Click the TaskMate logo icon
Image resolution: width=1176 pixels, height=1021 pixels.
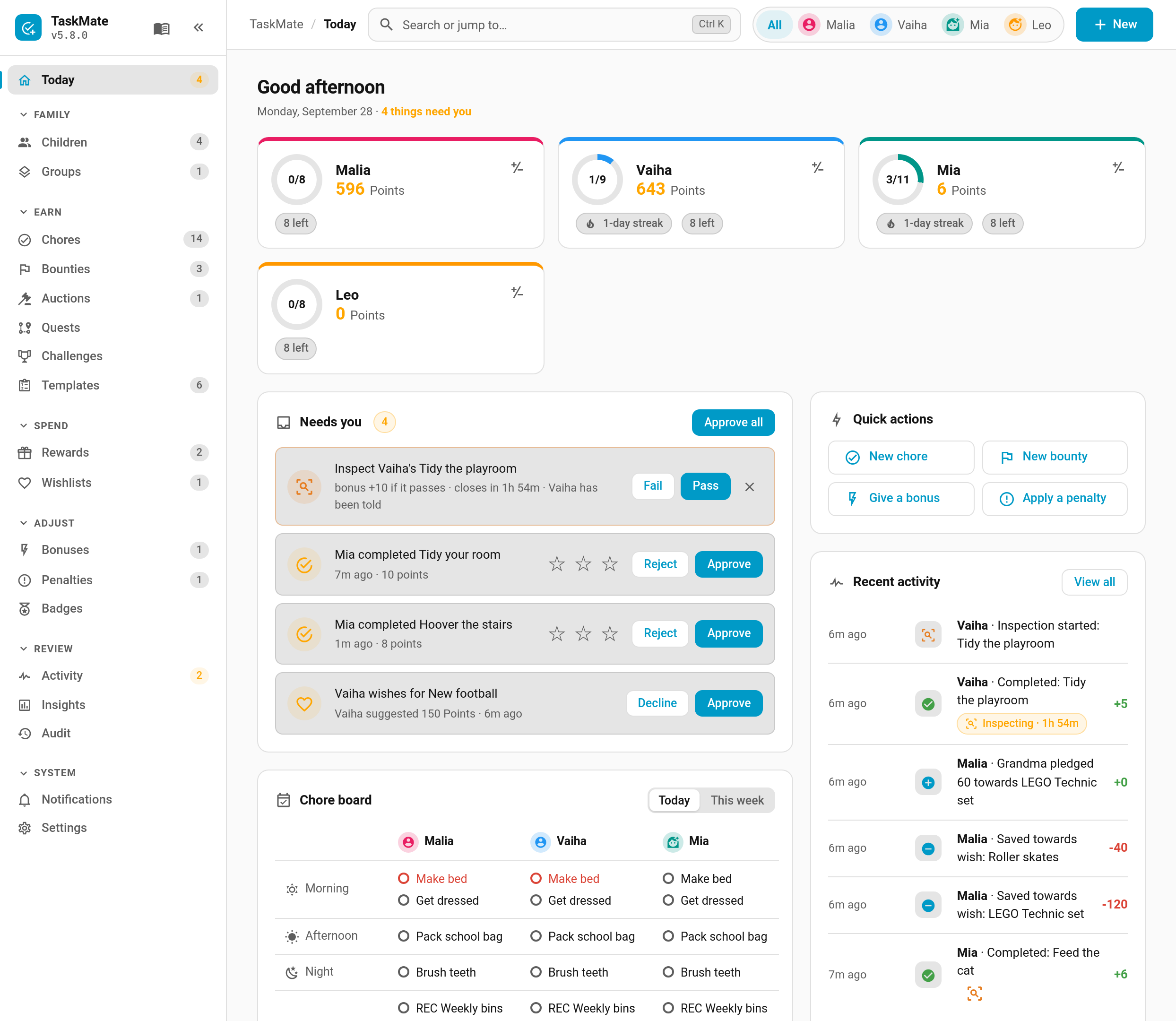coord(28,27)
